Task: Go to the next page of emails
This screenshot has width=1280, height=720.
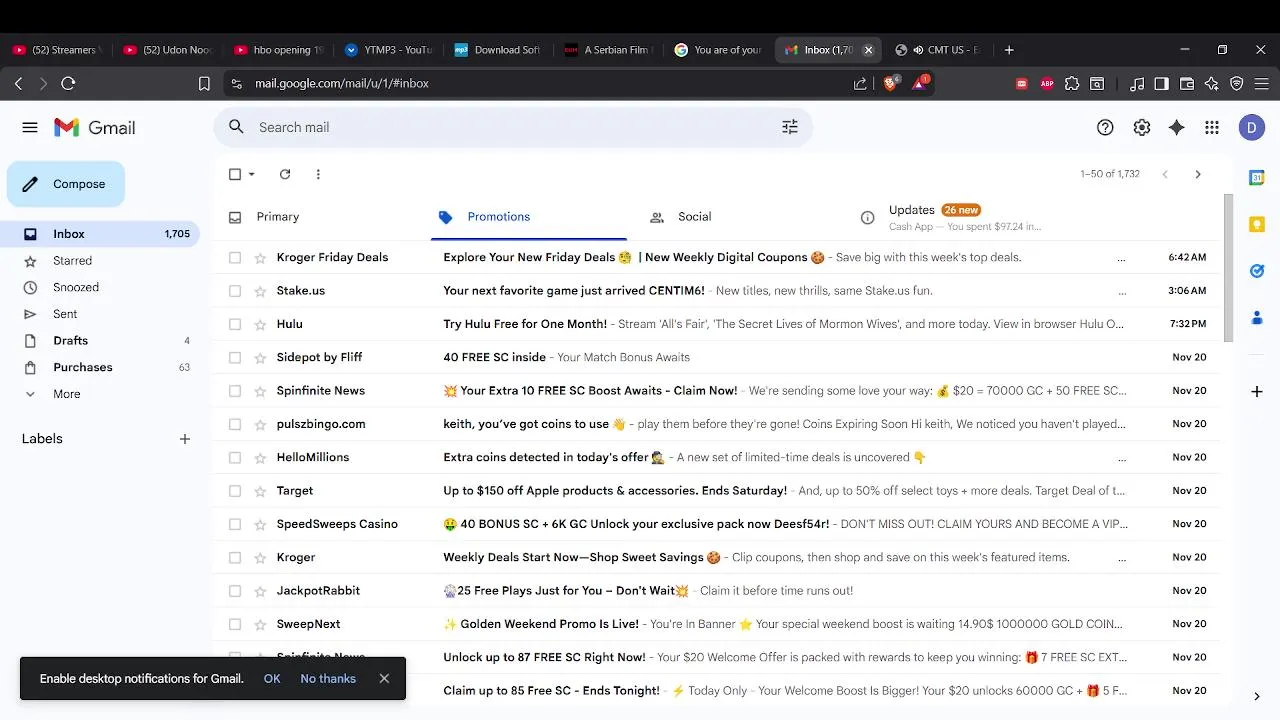Action: [1198, 174]
